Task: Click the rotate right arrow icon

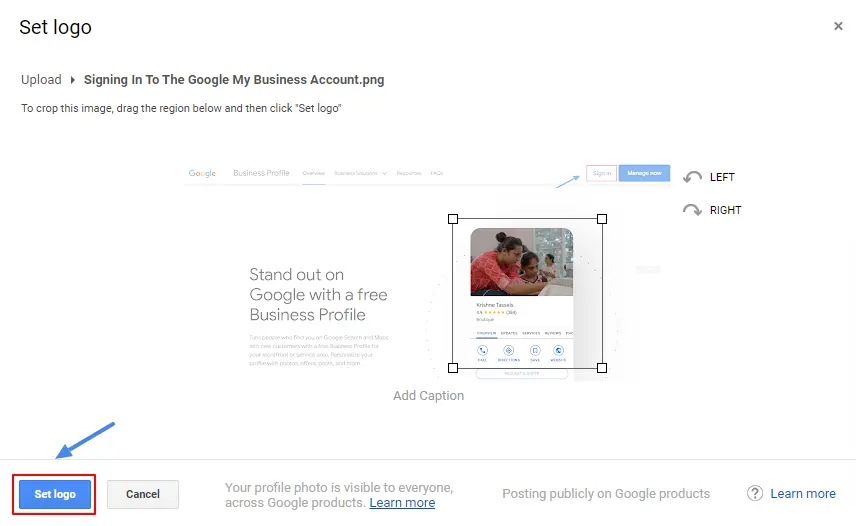Action: pyautogui.click(x=692, y=210)
